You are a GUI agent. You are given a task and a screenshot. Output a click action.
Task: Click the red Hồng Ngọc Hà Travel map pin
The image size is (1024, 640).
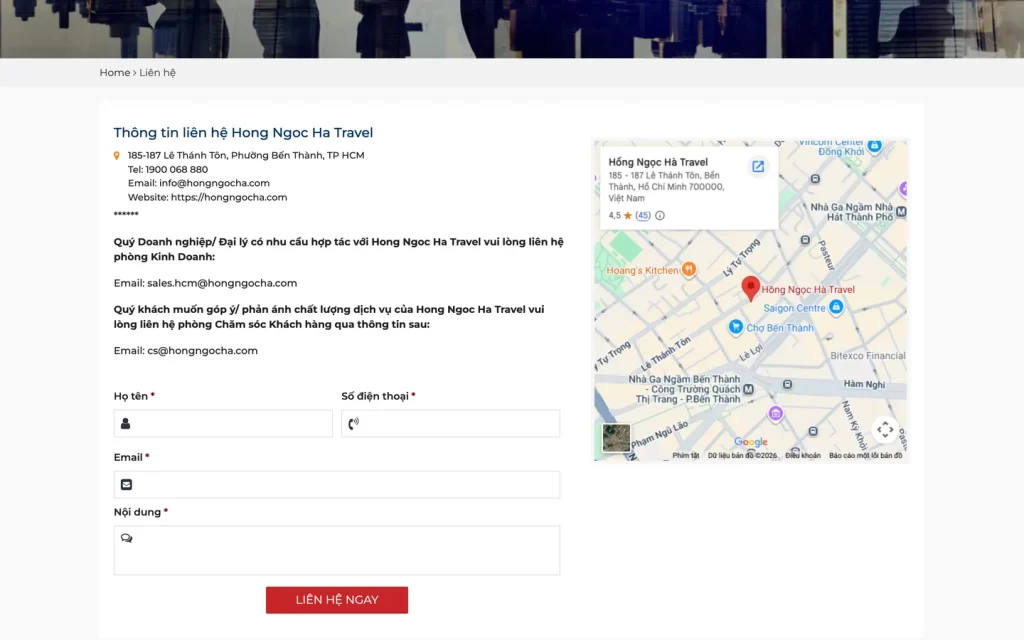tap(750, 288)
